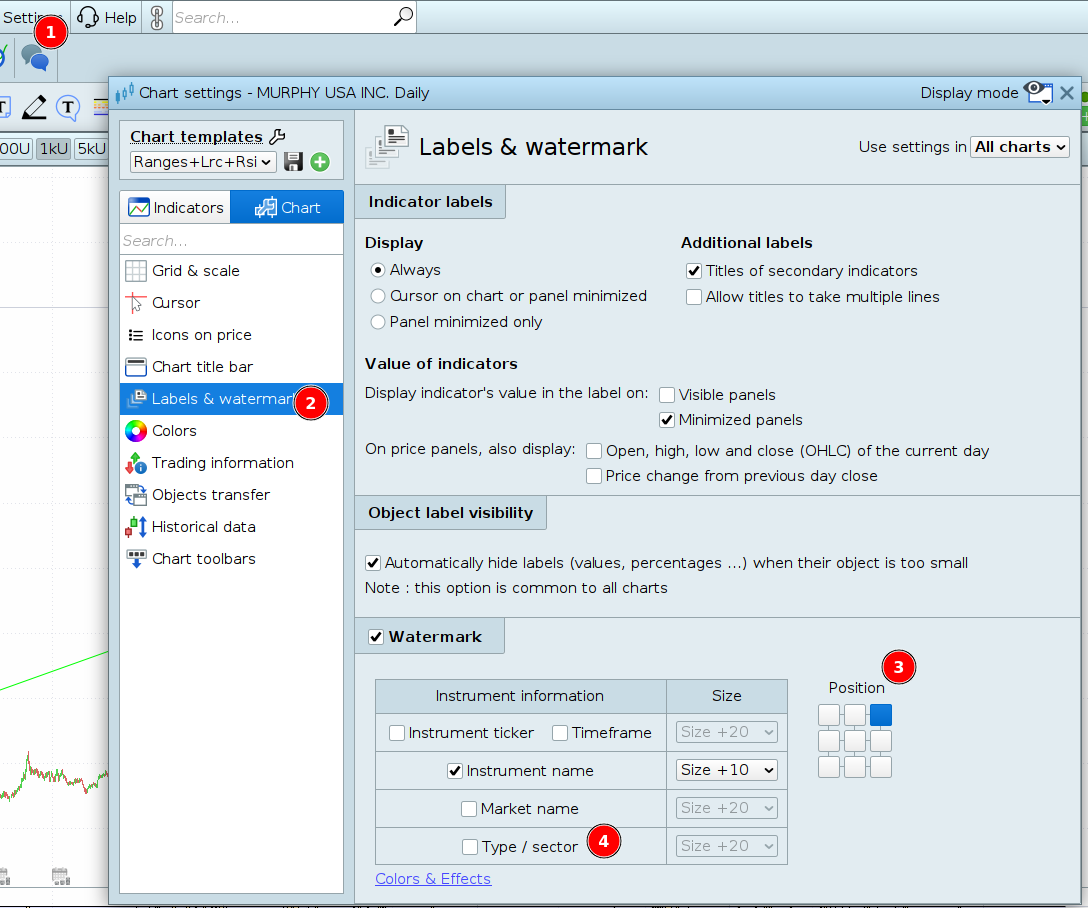The width and height of the screenshot is (1088, 908).
Task: Switch to the Indicators tab
Action: point(176,207)
